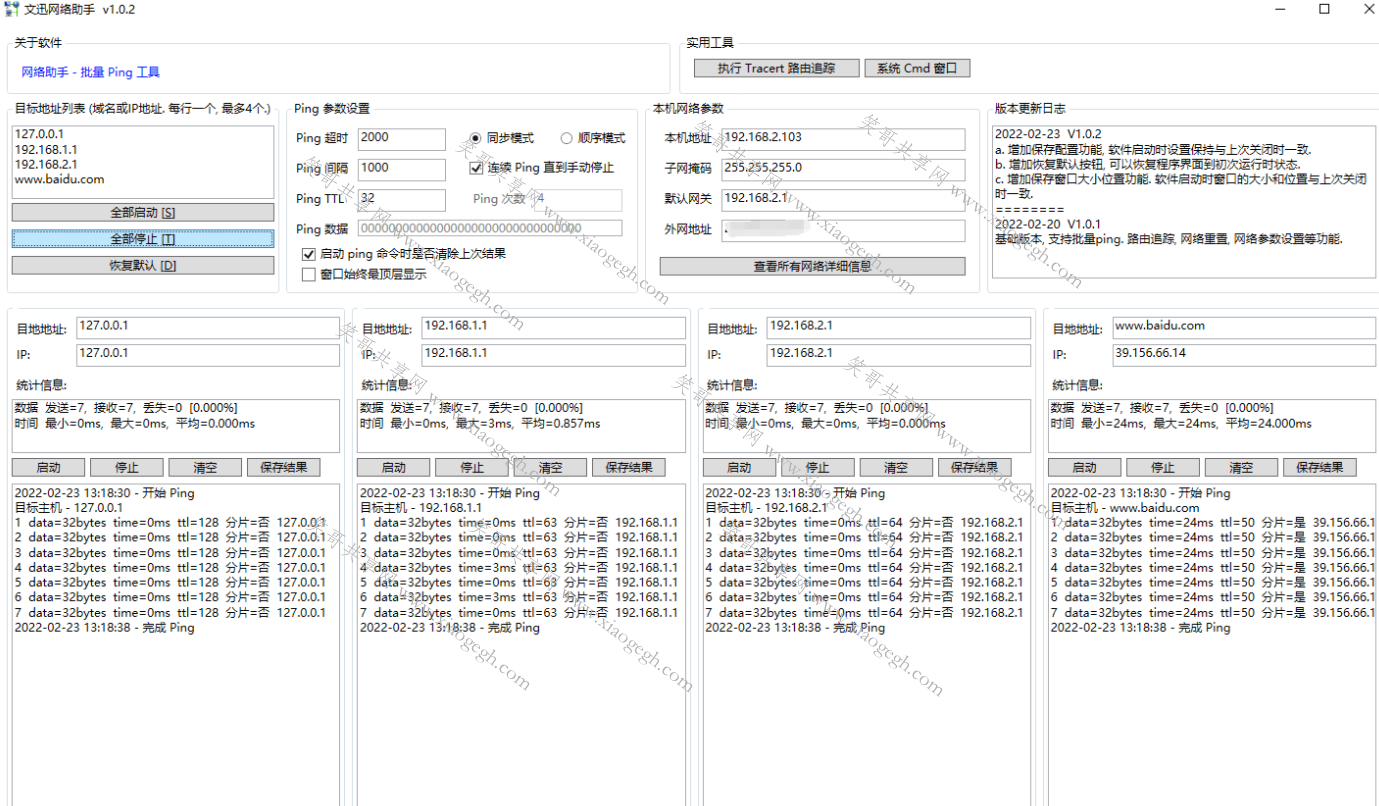Viewport: 1379px width, 806px height.
Task: Toggle 连续 Ping 直到手动停止 checkbox
Action: [542, 168]
